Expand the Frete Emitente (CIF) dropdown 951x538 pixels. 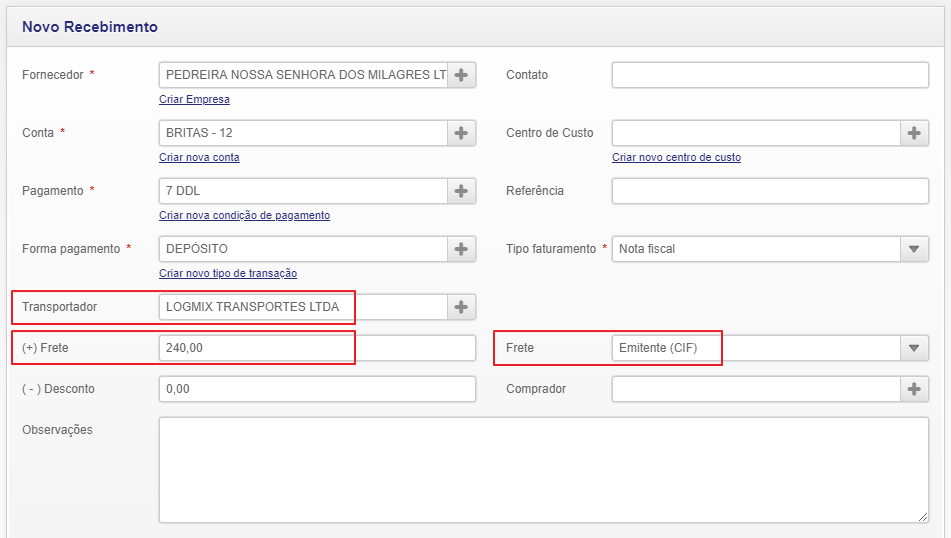pos(914,348)
